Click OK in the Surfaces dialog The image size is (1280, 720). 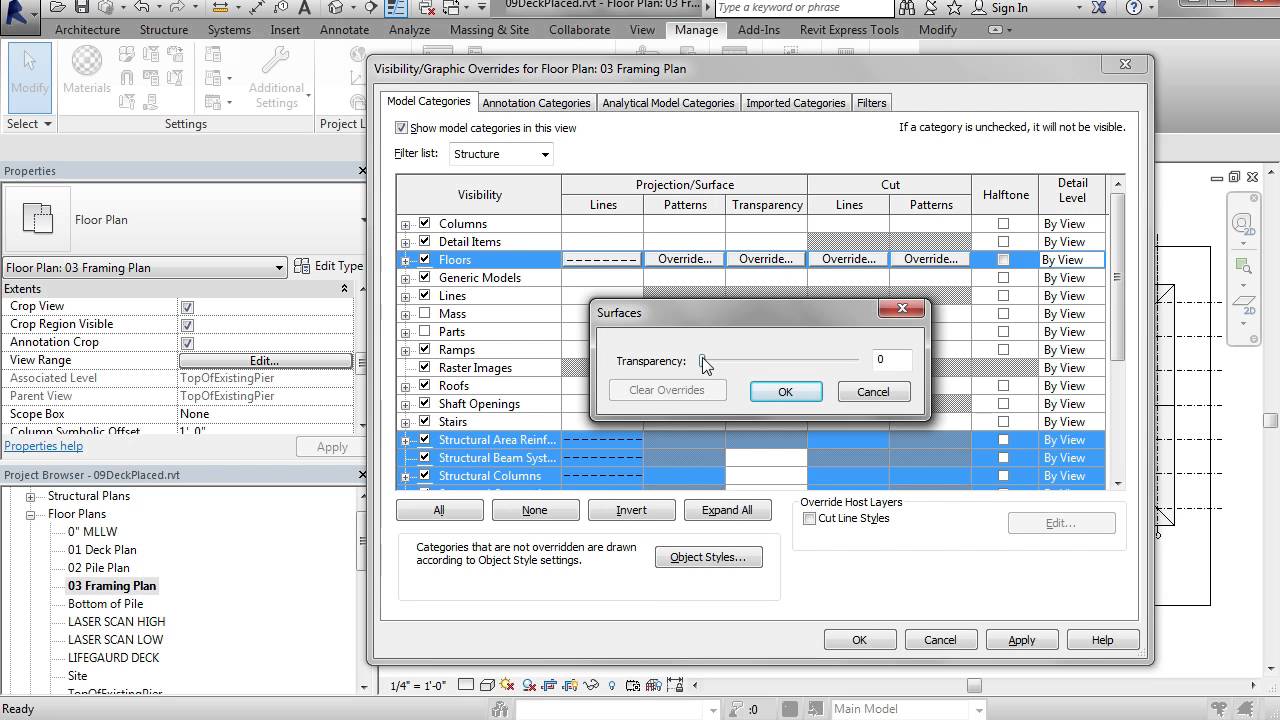[786, 392]
